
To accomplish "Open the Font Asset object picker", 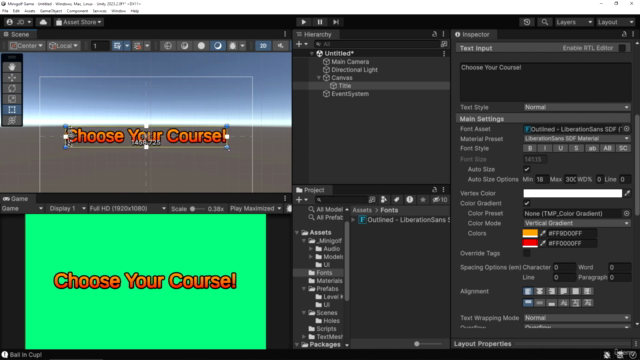I will [627, 129].
